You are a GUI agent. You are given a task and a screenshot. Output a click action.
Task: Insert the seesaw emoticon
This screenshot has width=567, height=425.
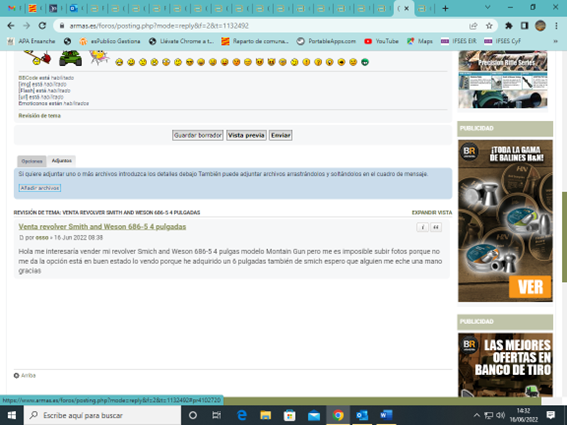tap(37, 58)
